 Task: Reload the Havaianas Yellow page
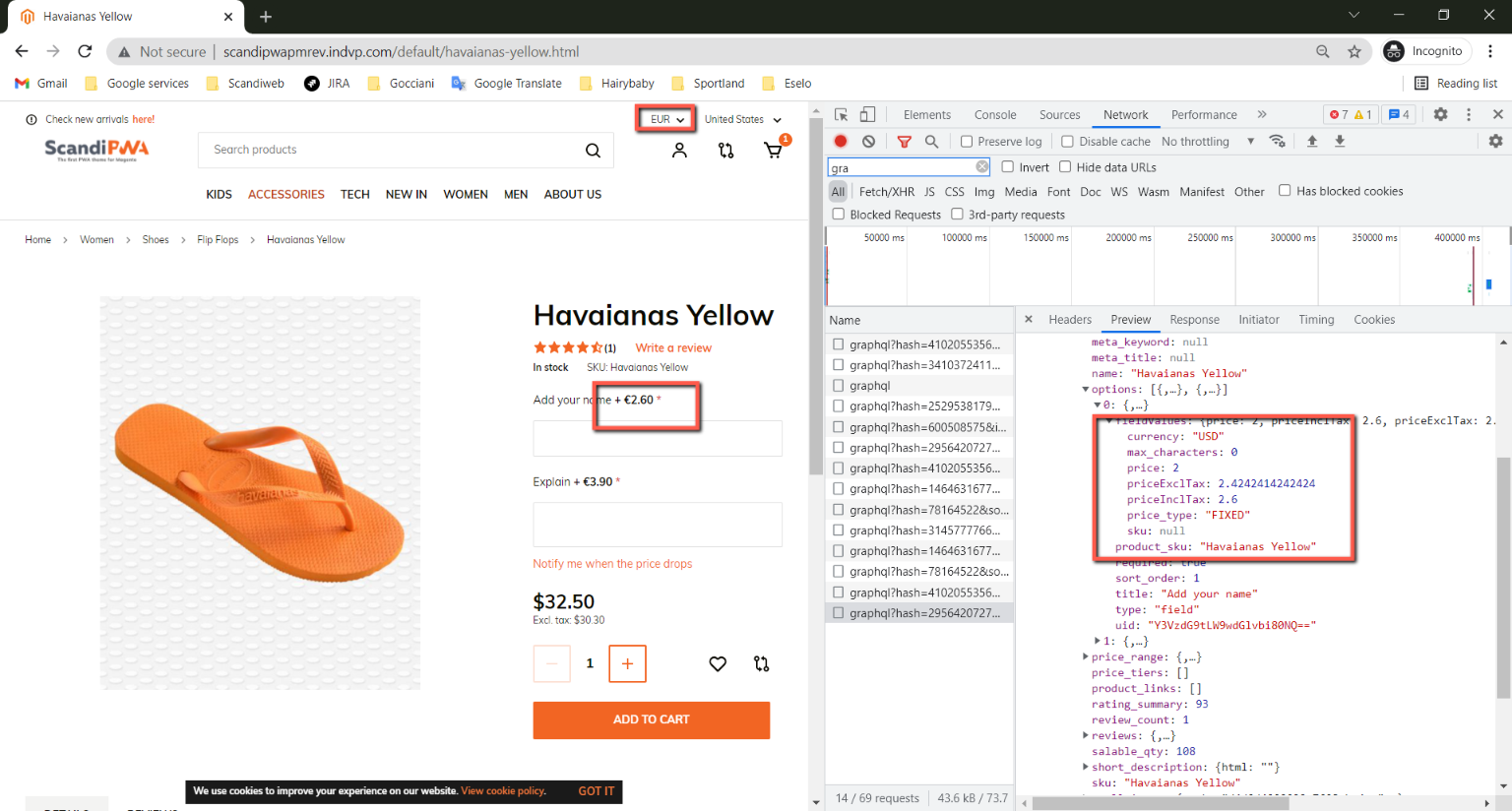[85, 51]
